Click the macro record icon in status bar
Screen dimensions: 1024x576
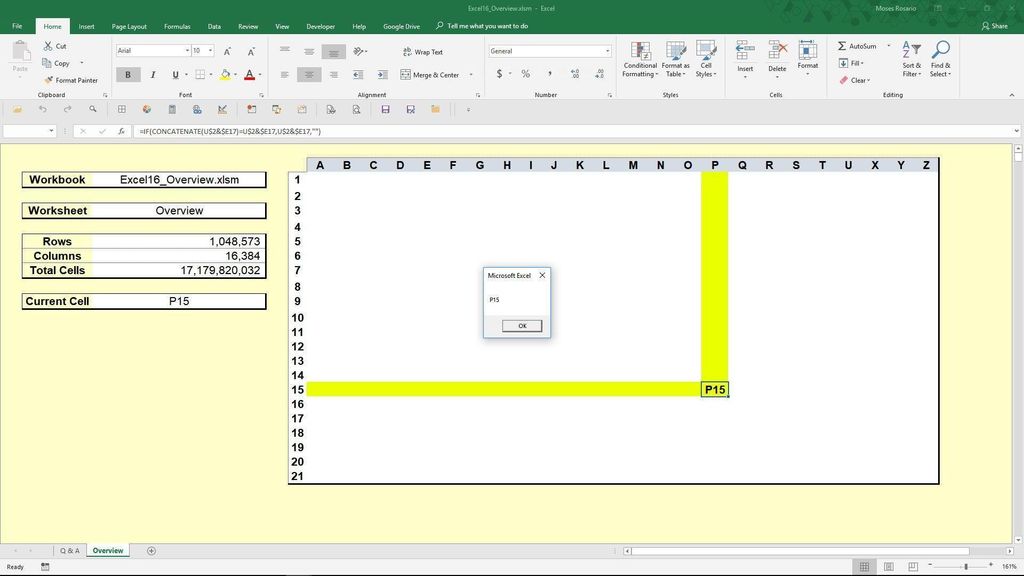point(45,567)
